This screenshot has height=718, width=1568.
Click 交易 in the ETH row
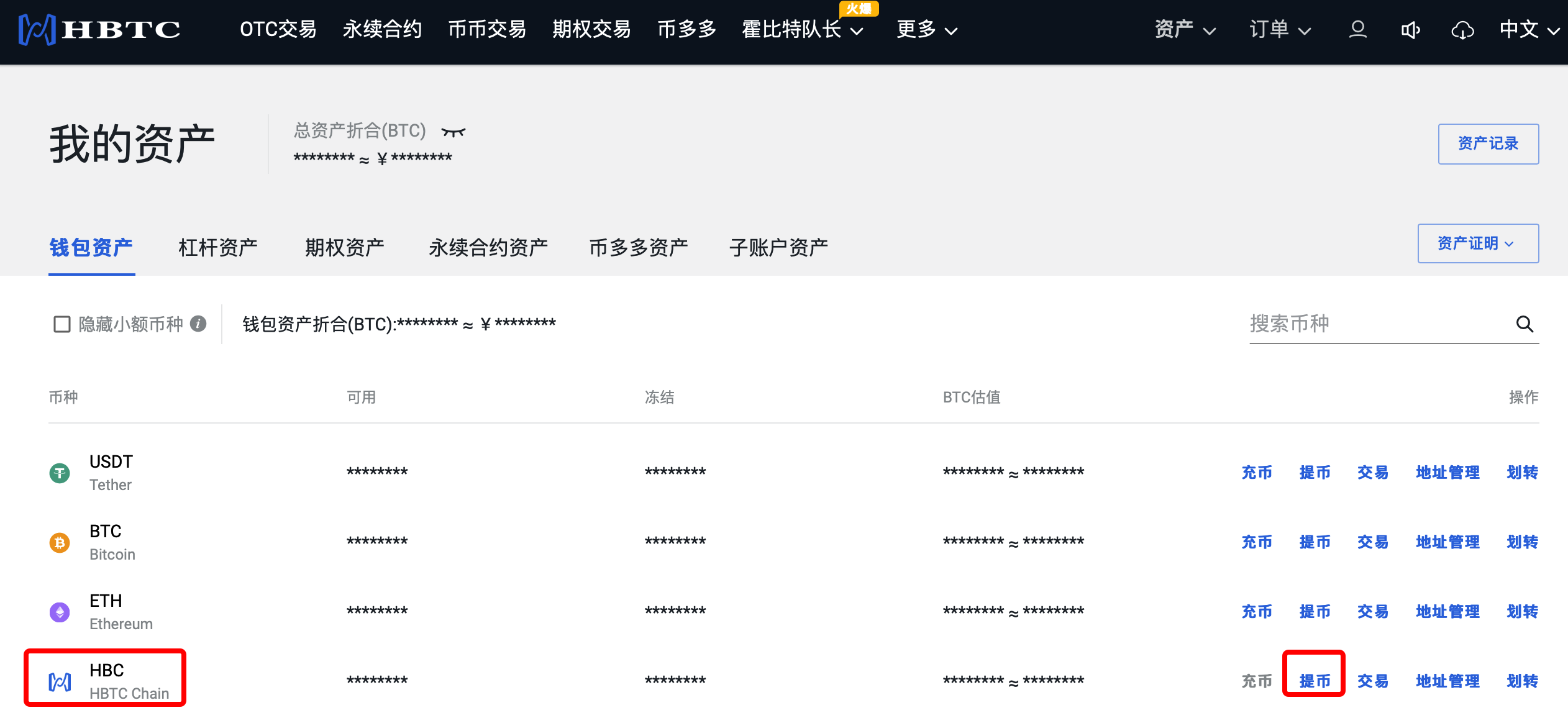click(1373, 612)
